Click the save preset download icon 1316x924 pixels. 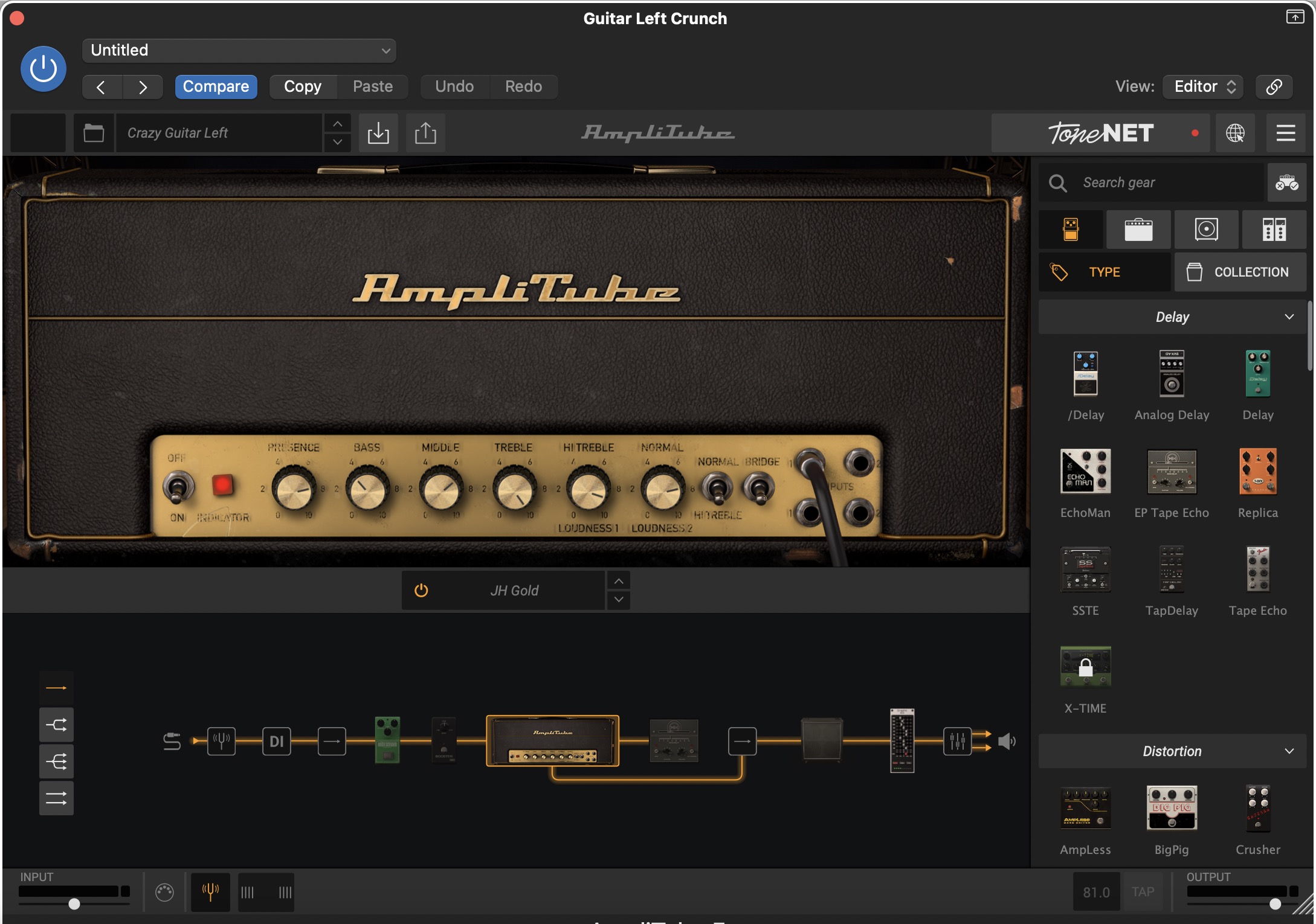click(x=378, y=133)
